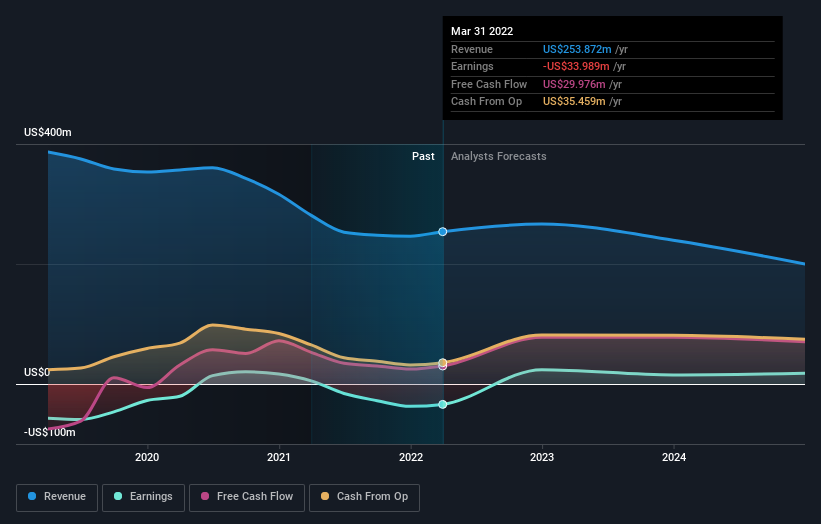
Task: Click the US$400m y-axis label
Action: (48, 132)
